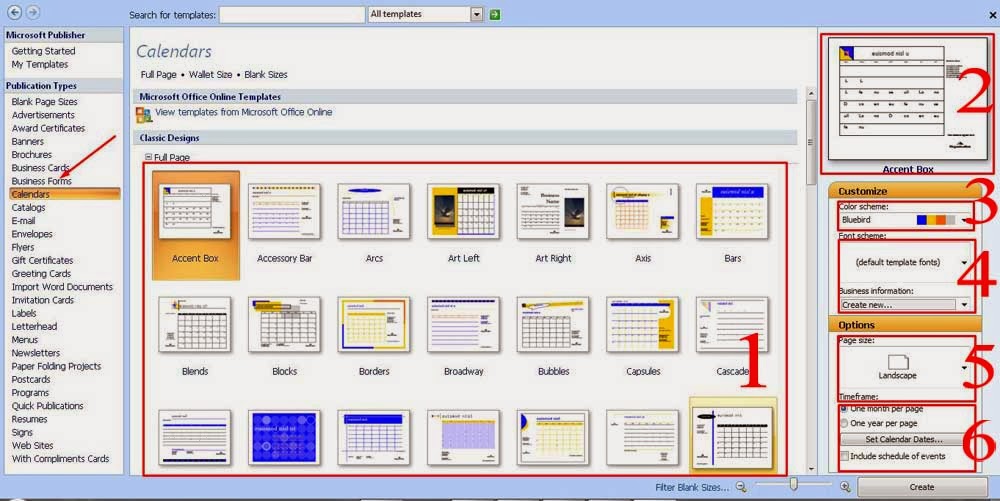1000x501 pixels.
Task: Select Web Sites publication type
Action: coord(33,446)
